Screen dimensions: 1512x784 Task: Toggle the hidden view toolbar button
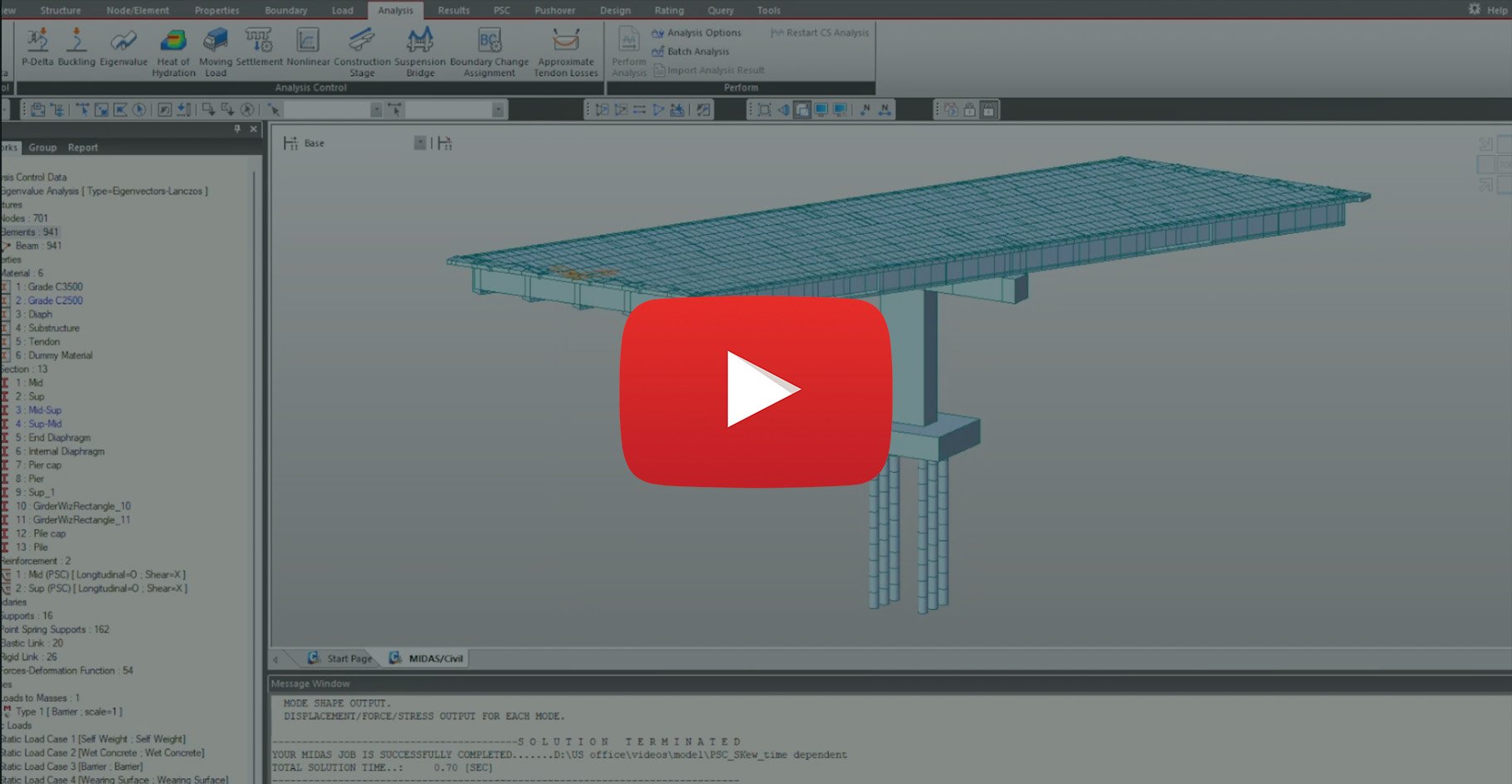[802, 110]
